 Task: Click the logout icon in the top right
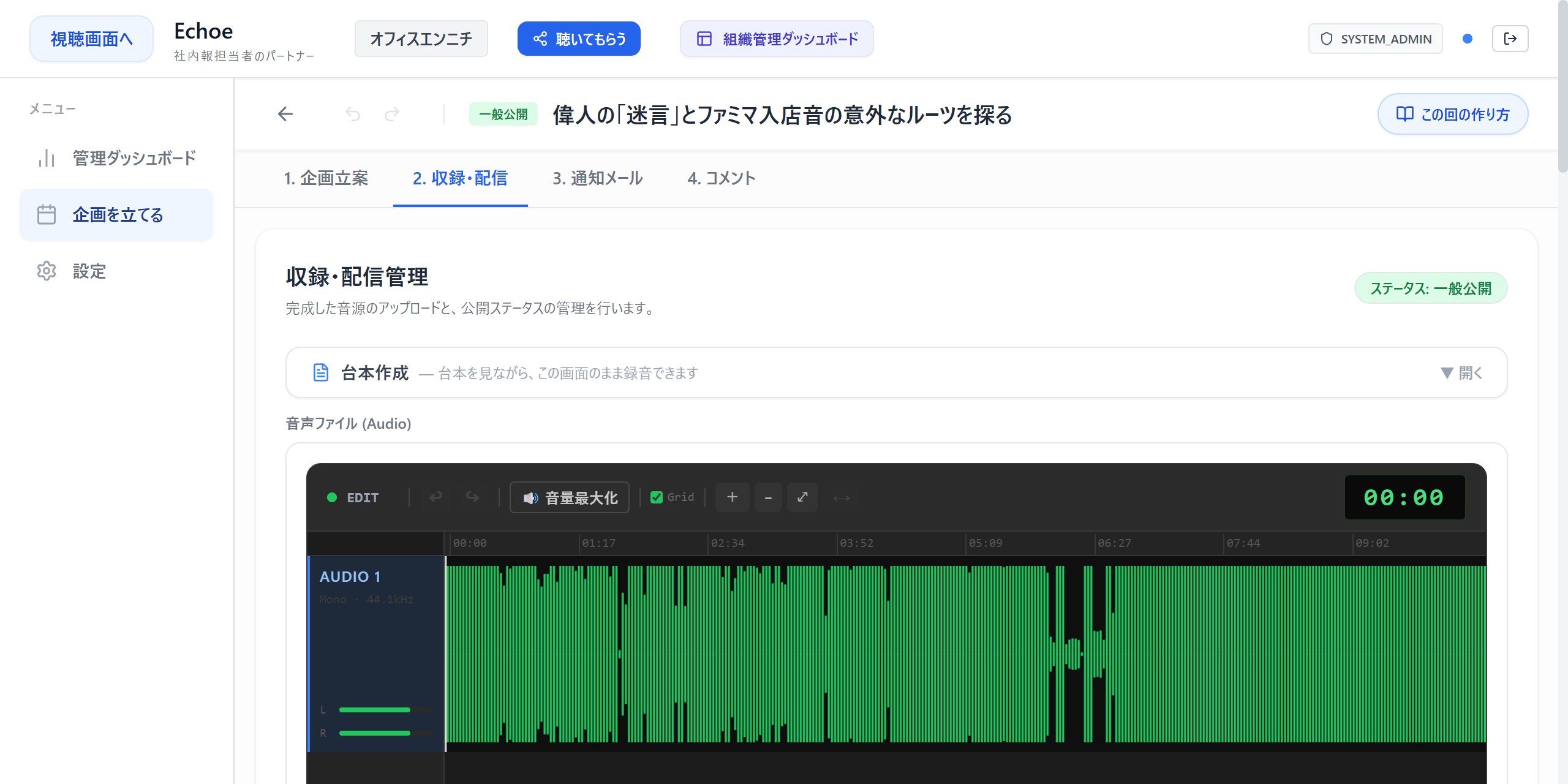[1510, 39]
